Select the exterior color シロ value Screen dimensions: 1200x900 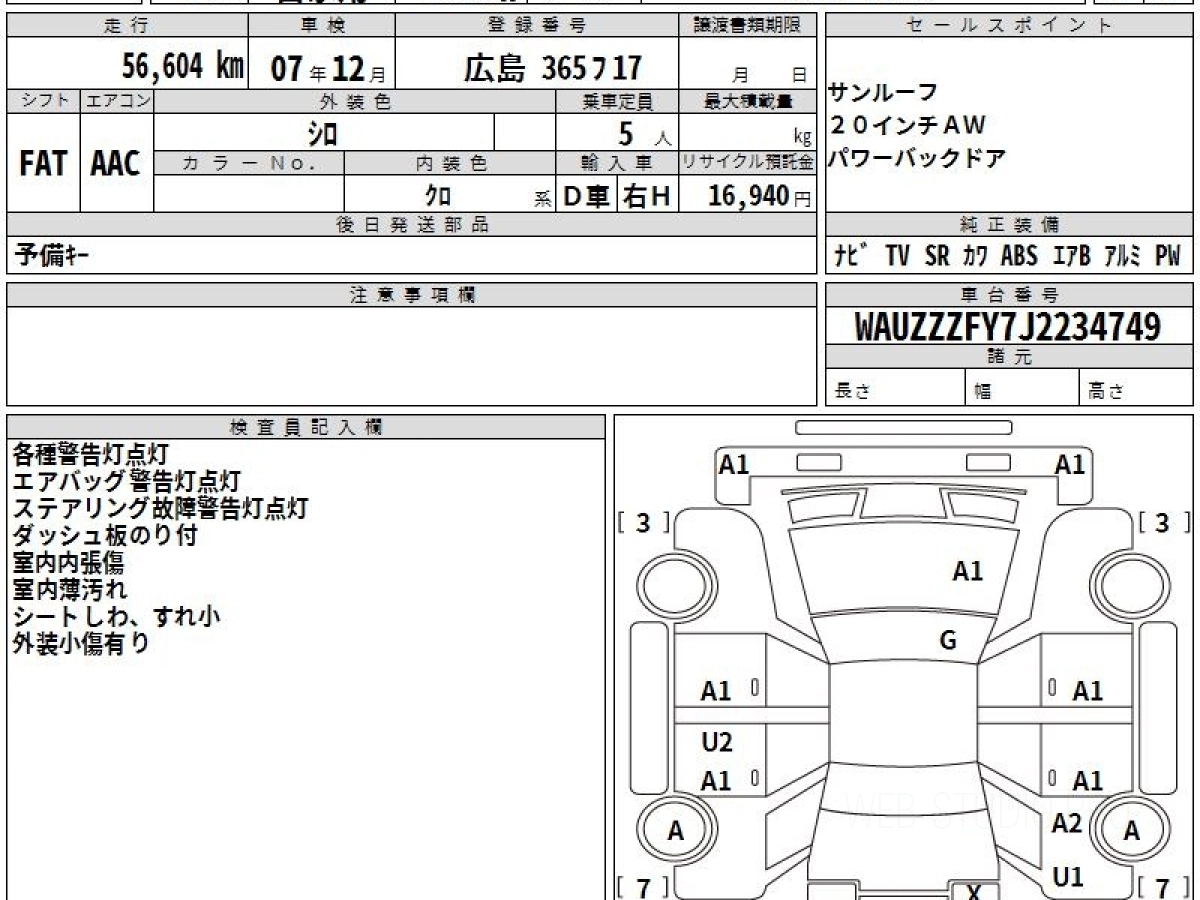(323, 133)
